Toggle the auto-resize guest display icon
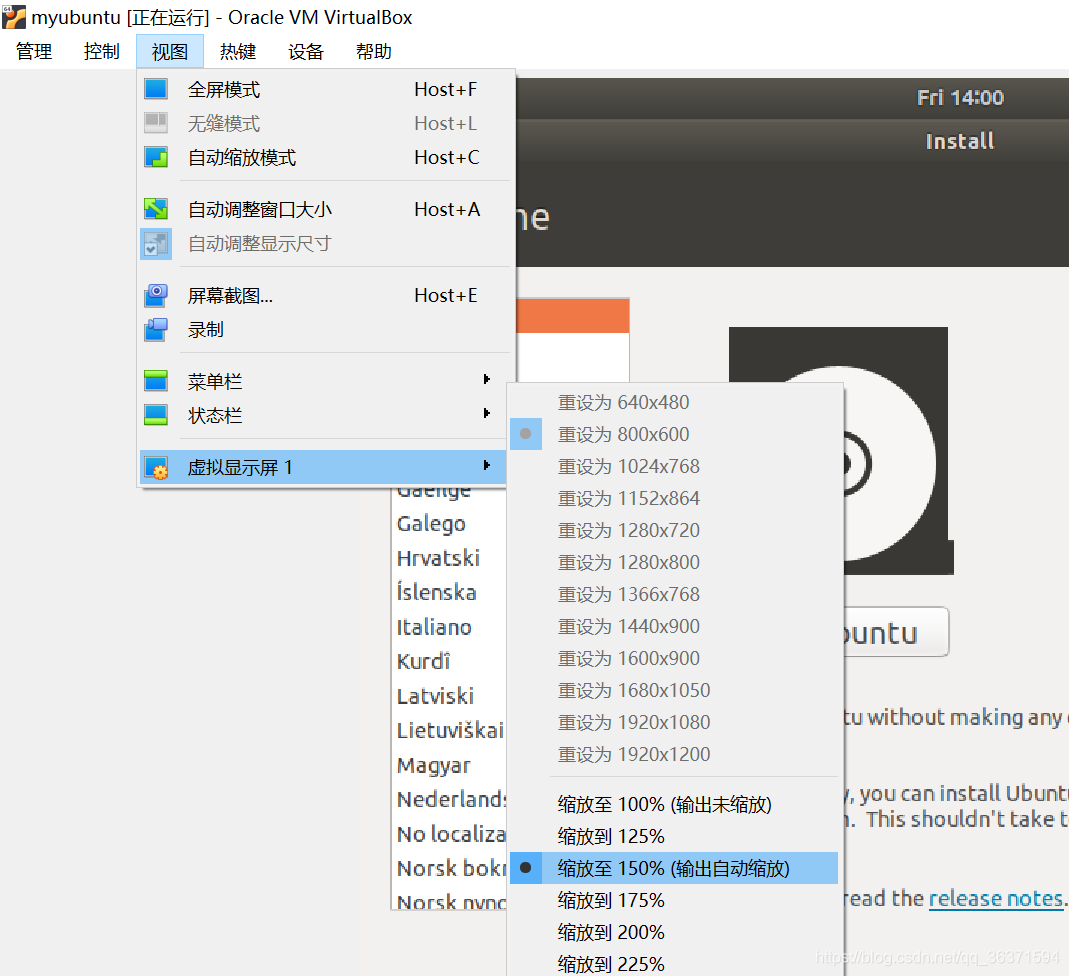The width and height of the screenshot is (1069, 976). (x=156, y=243)
